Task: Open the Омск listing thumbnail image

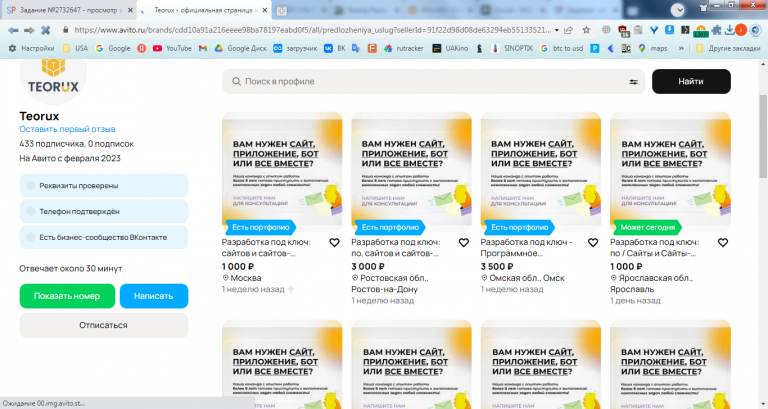Action: pyautogui.click(x=541, y=172)
